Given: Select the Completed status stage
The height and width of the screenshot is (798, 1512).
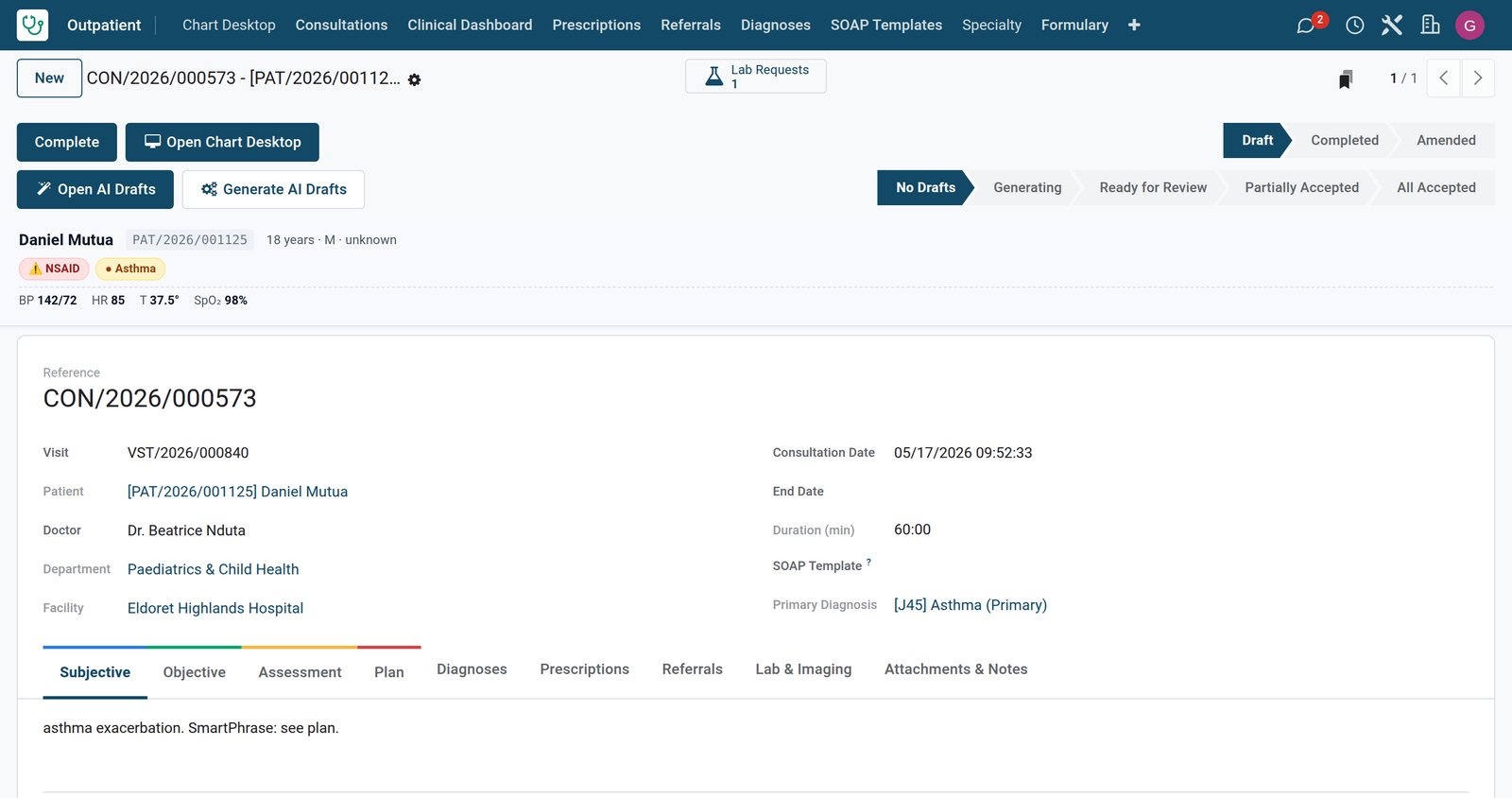Looking at the screenshot, I should (x=1345, y=140).
